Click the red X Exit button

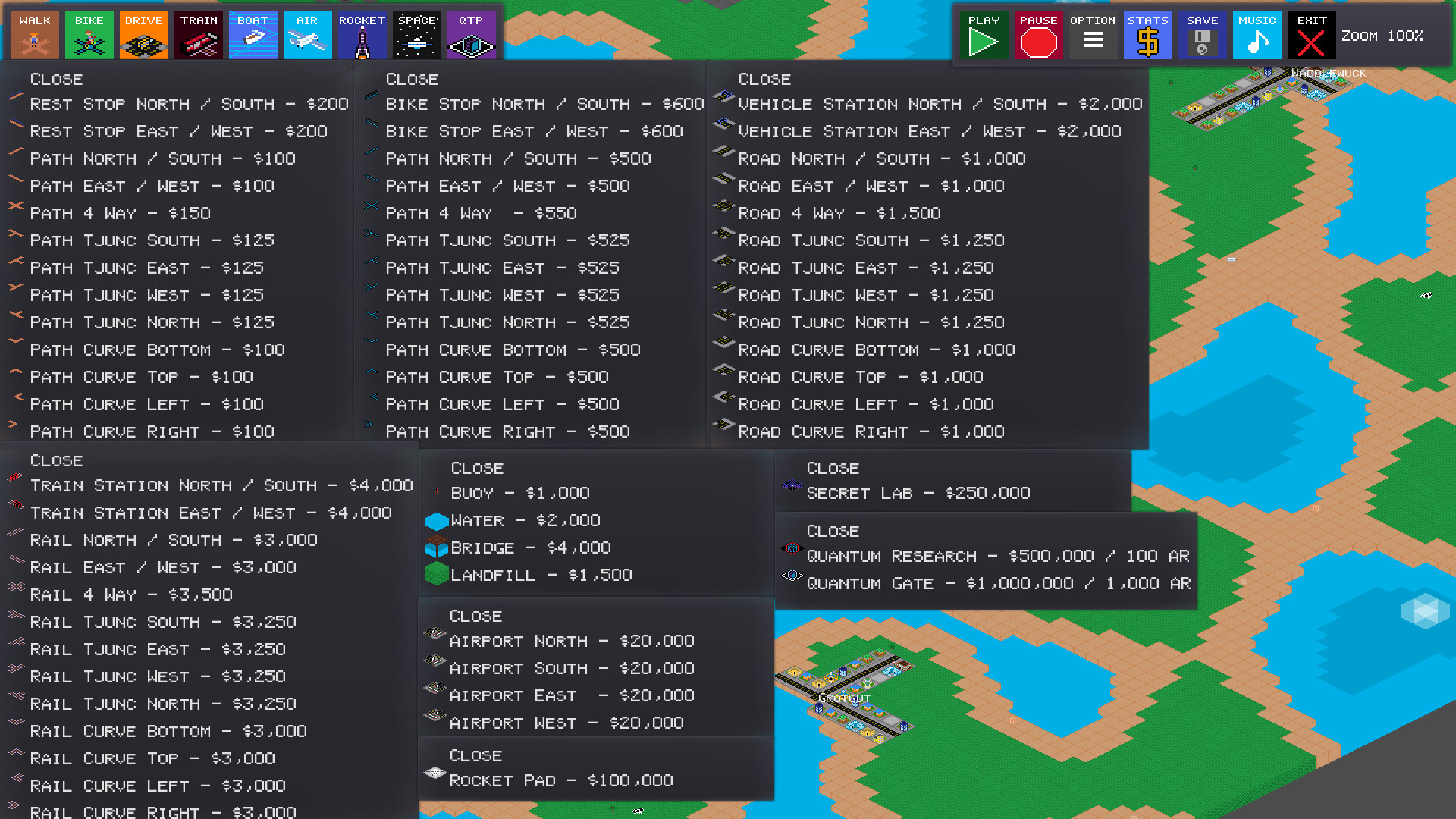coord(1312,35)
